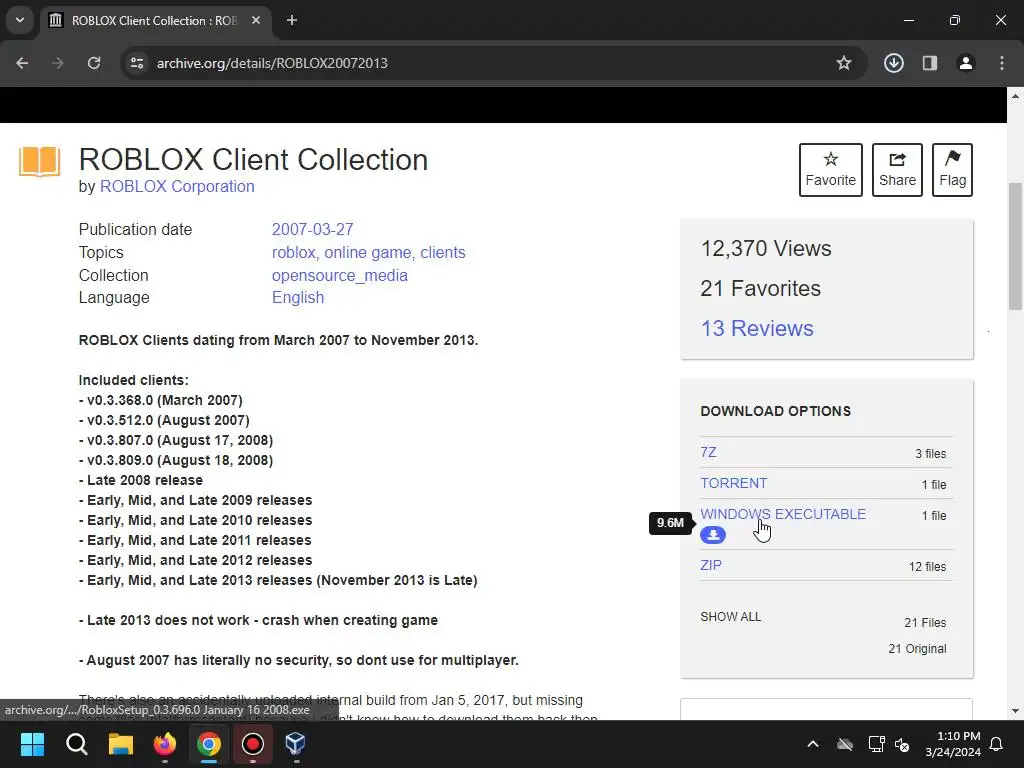Click the scrollbar up arrow
This screenshot has height=768, width=1024.
[x=1015, y=96]
